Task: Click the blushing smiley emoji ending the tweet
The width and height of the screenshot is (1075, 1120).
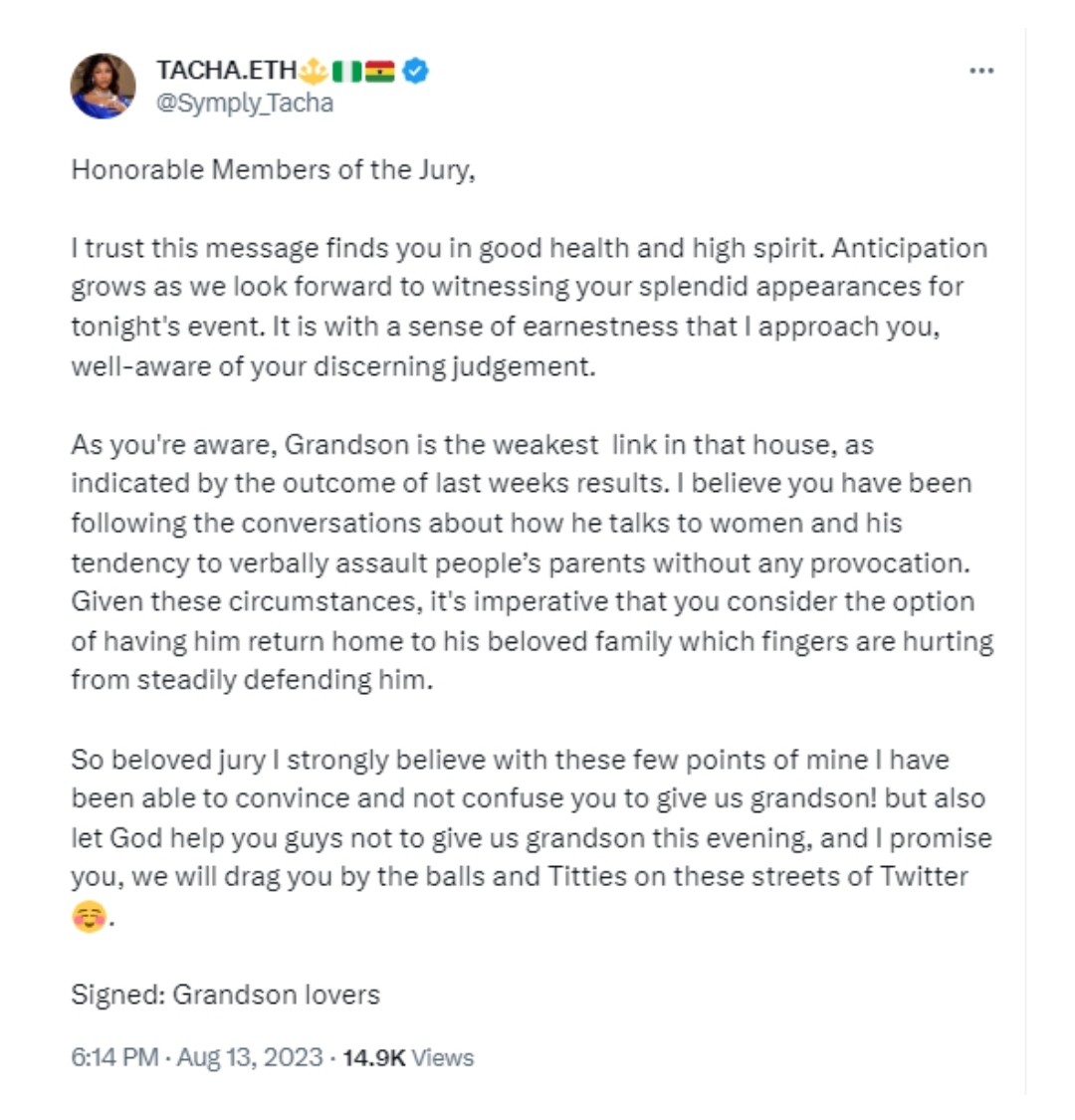Action: [x=90, y=917]
